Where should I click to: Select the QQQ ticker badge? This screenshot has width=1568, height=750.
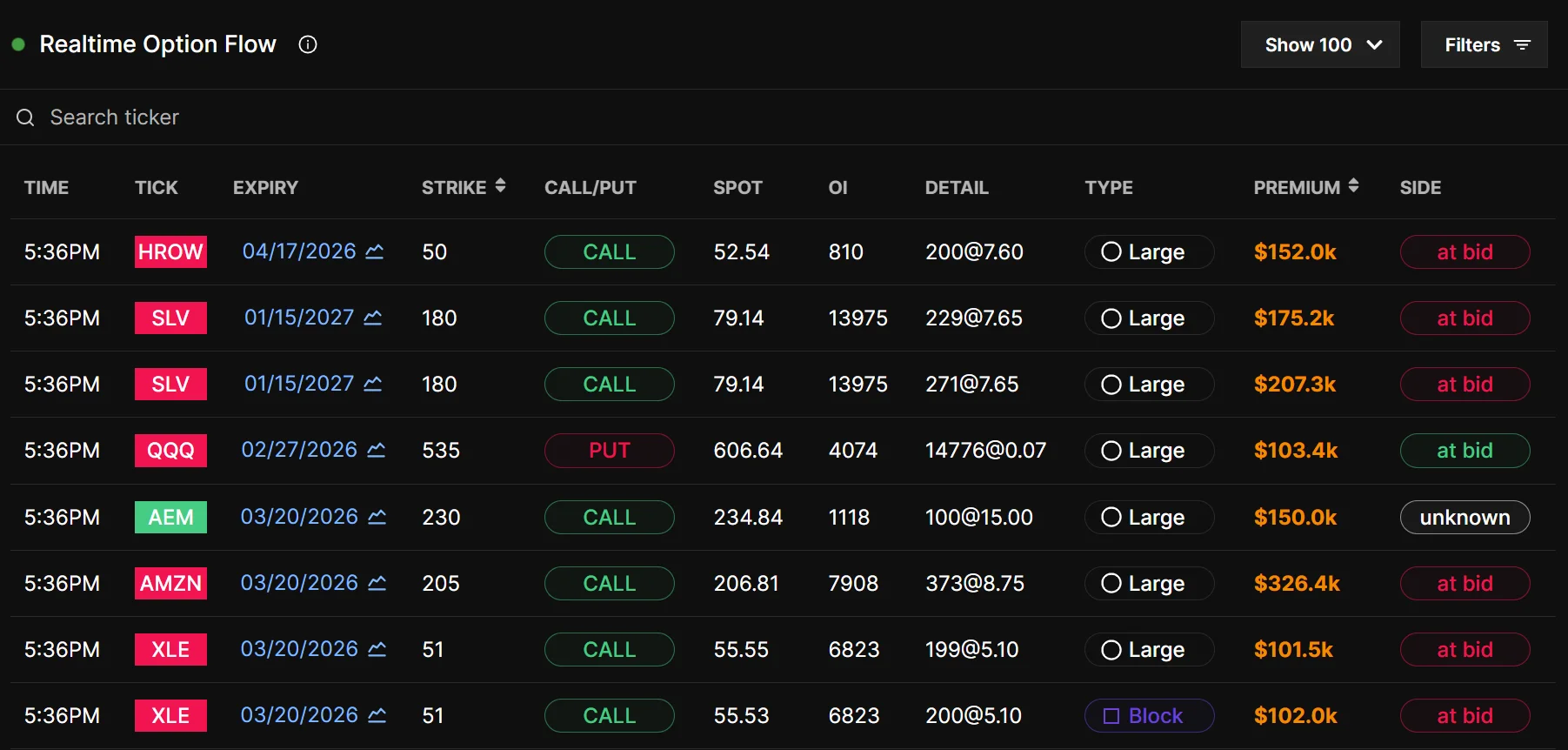(170, 450)
